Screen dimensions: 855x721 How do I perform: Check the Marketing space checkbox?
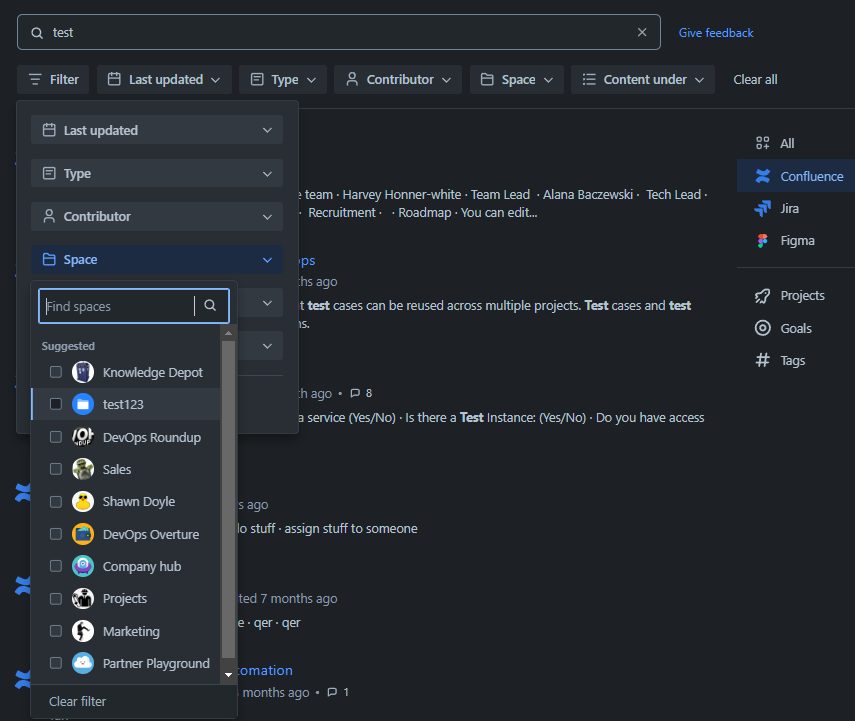[x=56, y=631]
